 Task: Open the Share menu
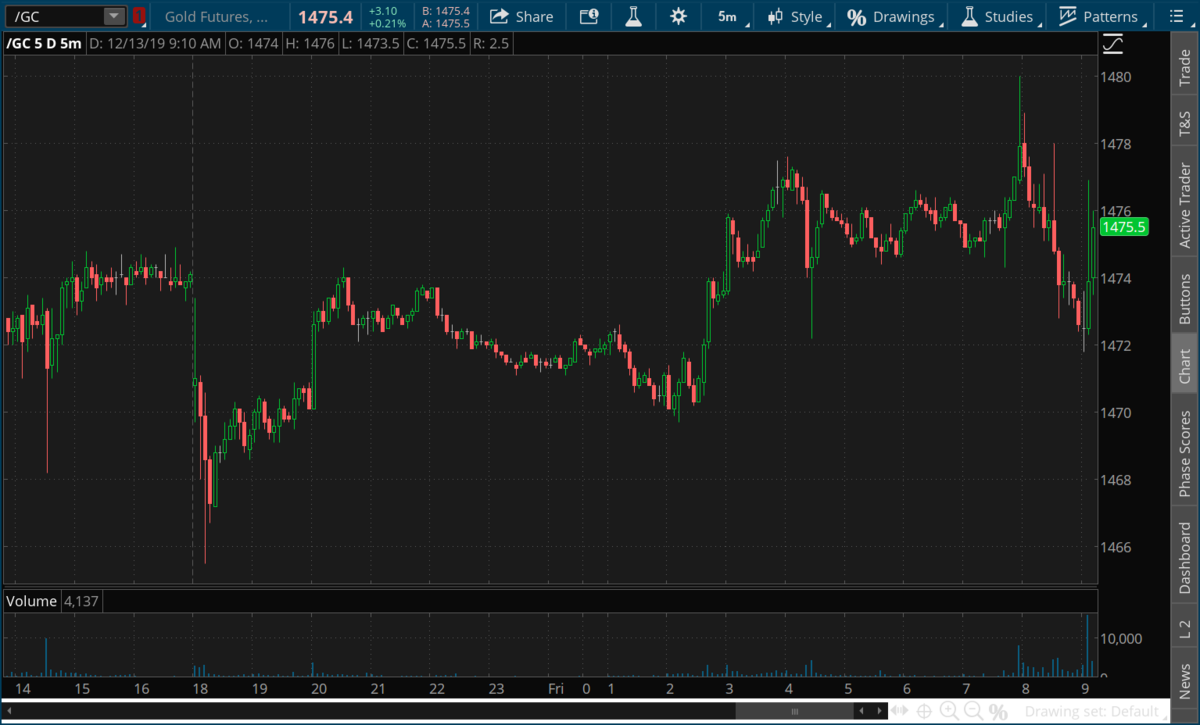click(521, 16)
